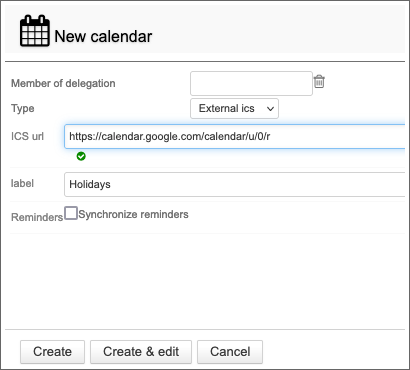Open the External ics type dropdown
The height and width of the screenshot is (370, 410).
(x=234, y=108)
